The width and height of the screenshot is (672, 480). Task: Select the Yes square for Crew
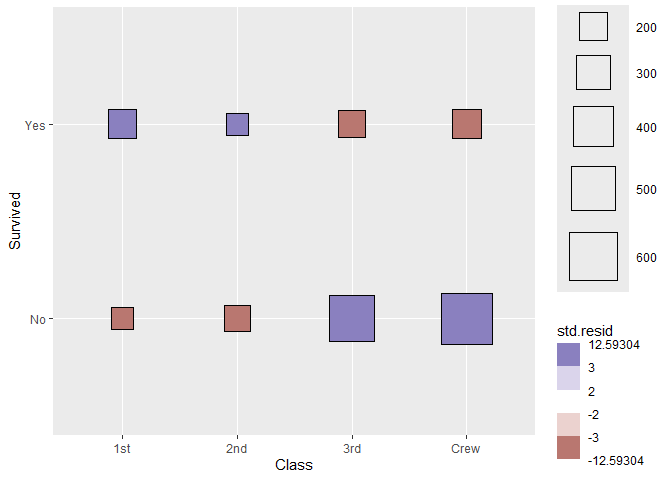click(x=467, y=124)
